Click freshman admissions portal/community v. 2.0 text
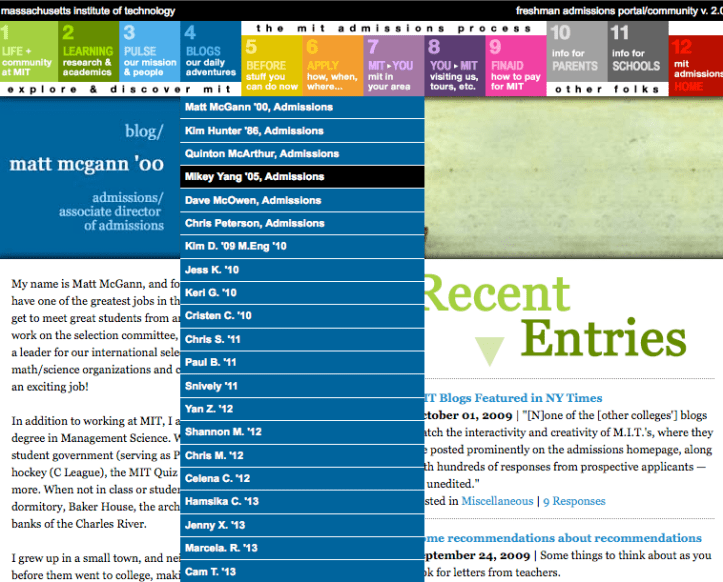The width and height of the screenshot is (723, 582). click(x=619, y=11)
